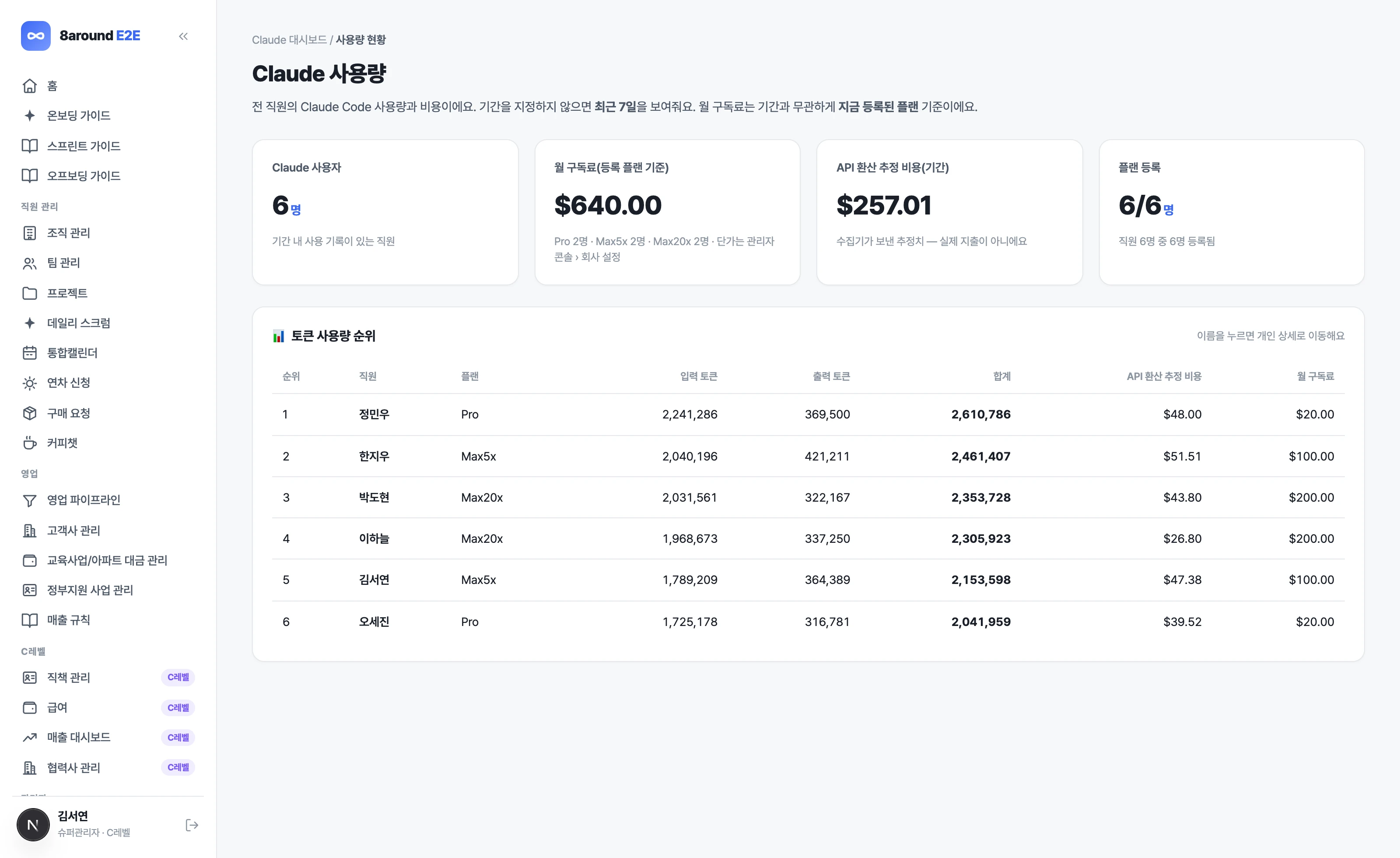Click the logout icon next to 김서연

click(192, 825)
